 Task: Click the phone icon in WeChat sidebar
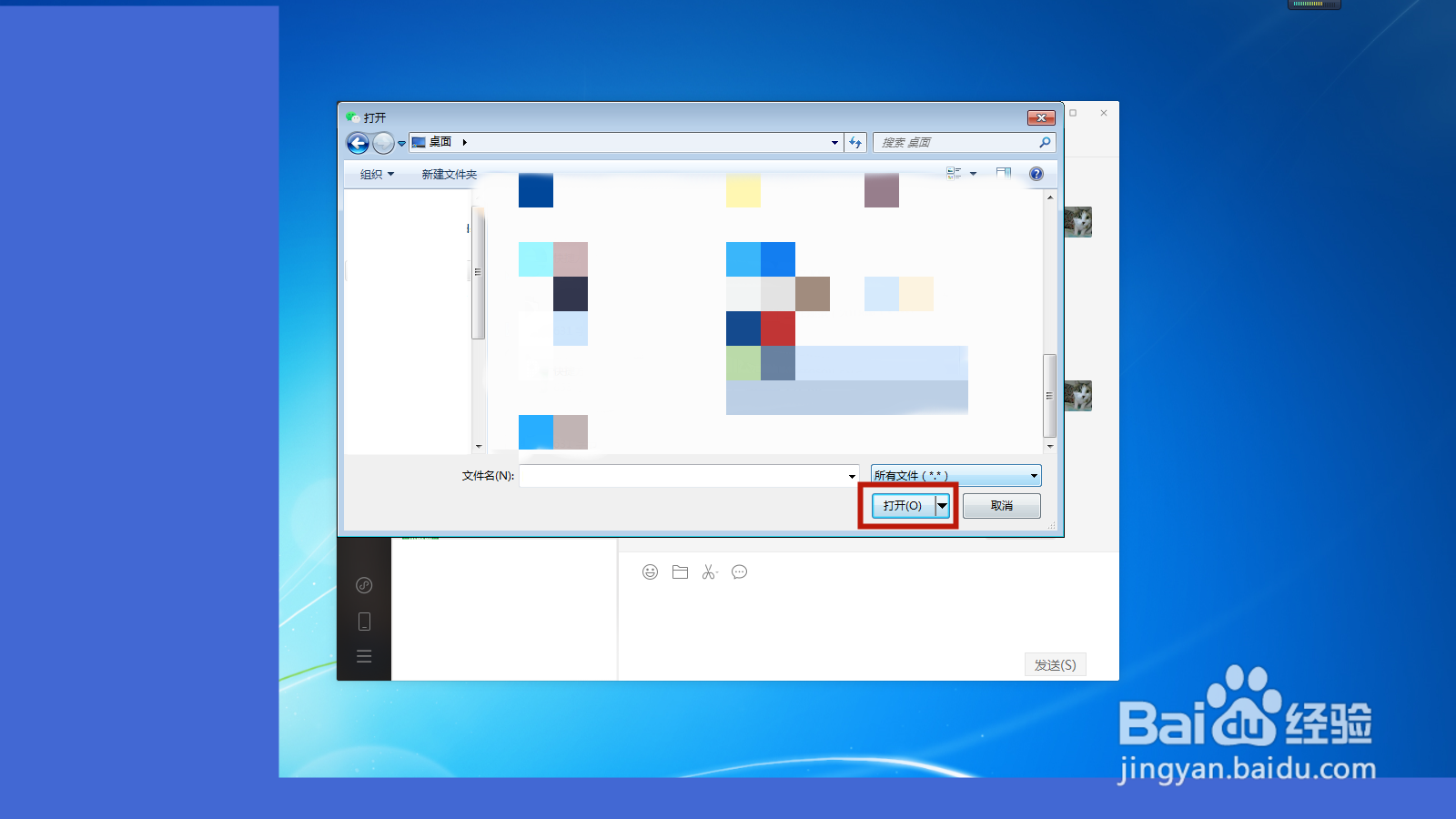364,622
